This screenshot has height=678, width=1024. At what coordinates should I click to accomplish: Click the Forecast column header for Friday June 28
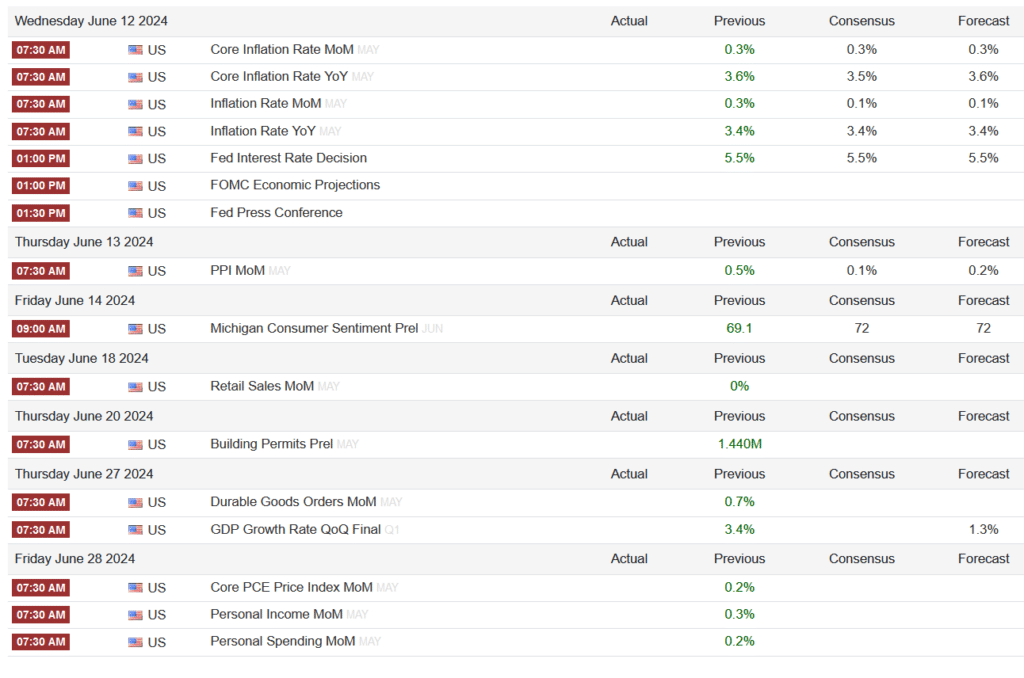[x=984, y=558]
